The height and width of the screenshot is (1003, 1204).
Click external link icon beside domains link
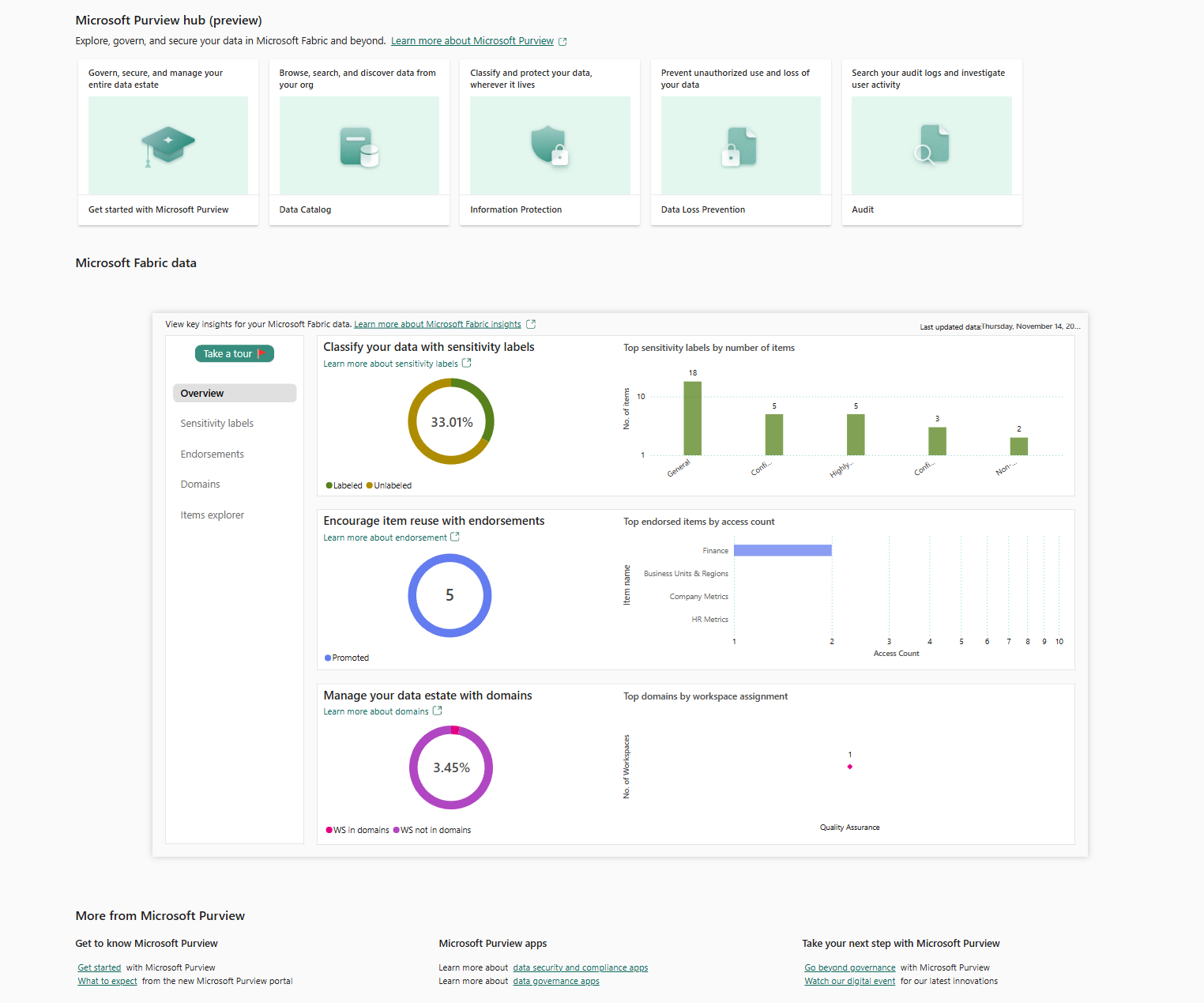[438, 711]
